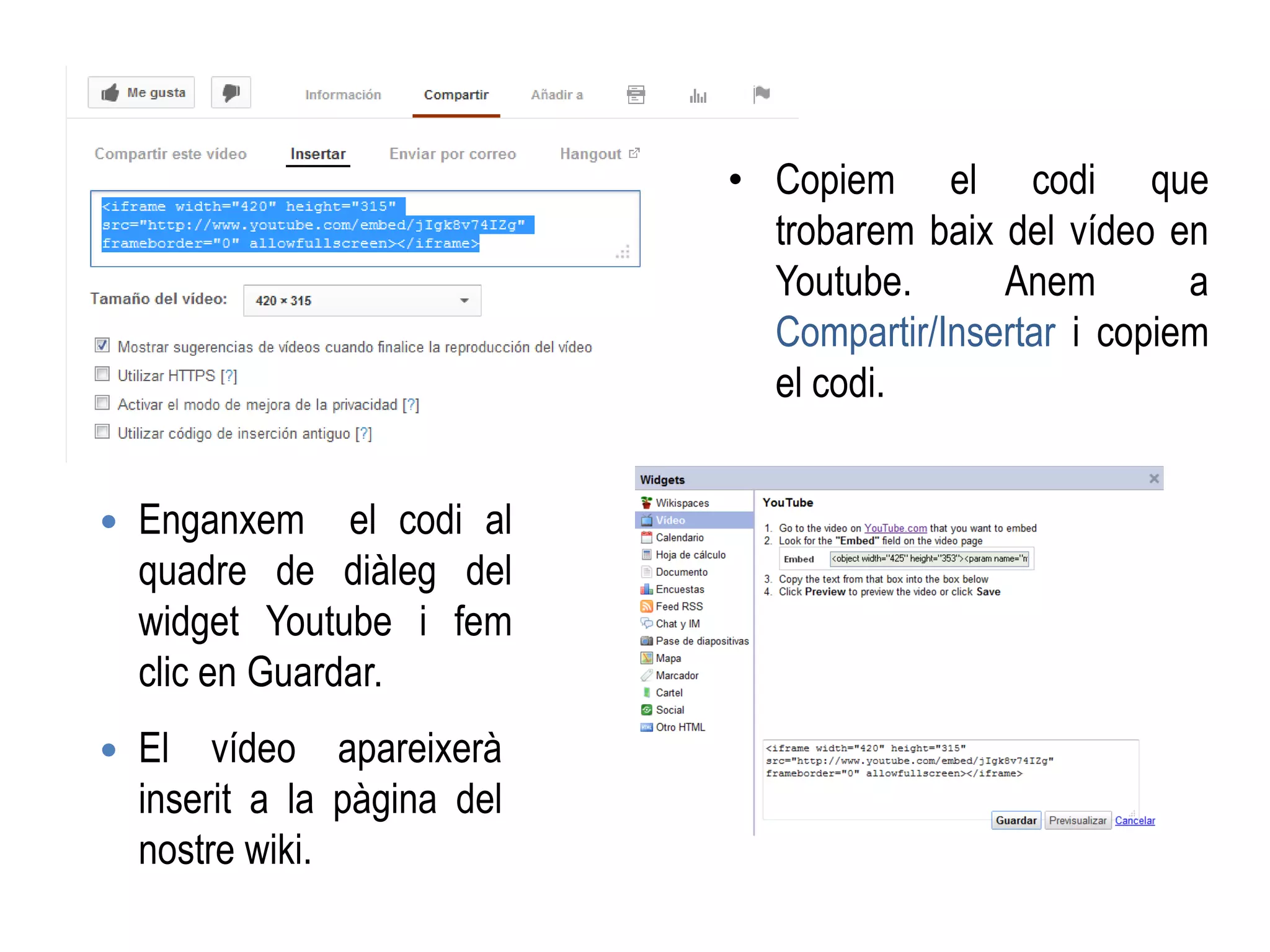The image size is (1270, 952).
Task: Click the green Cartel icon
Action: [x=646, y=692]
